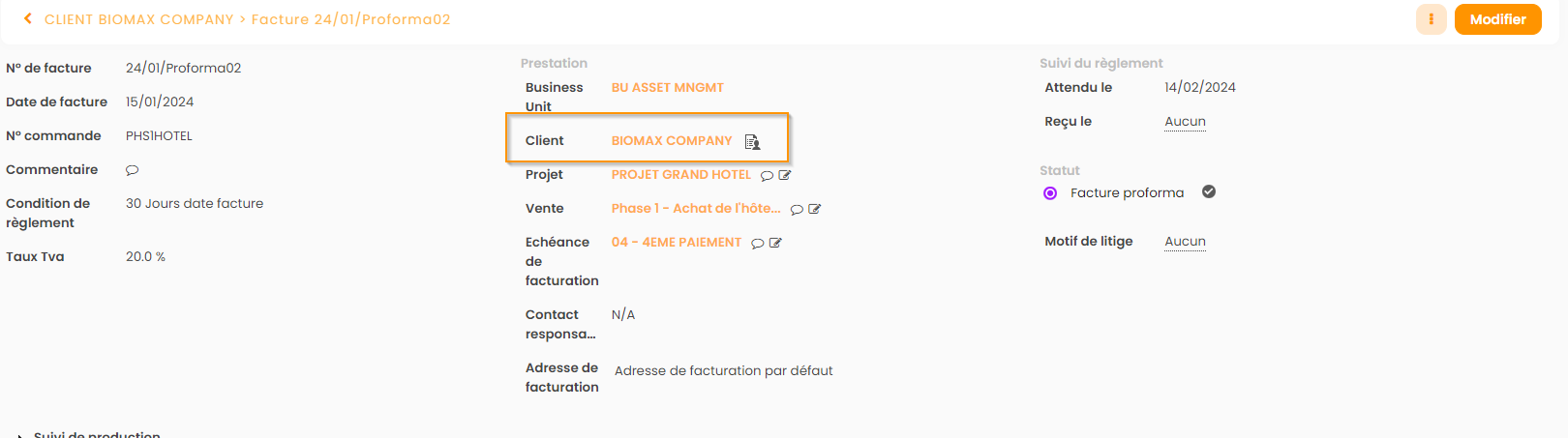
Task: Click the checkmark icon beside Facture proforma
Action: pyautogui.click(x=1209, y=191)
